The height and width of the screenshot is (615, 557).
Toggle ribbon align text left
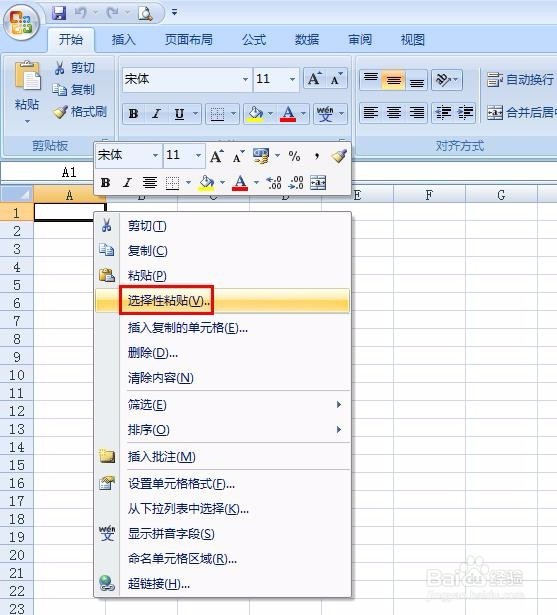(371, 113)
